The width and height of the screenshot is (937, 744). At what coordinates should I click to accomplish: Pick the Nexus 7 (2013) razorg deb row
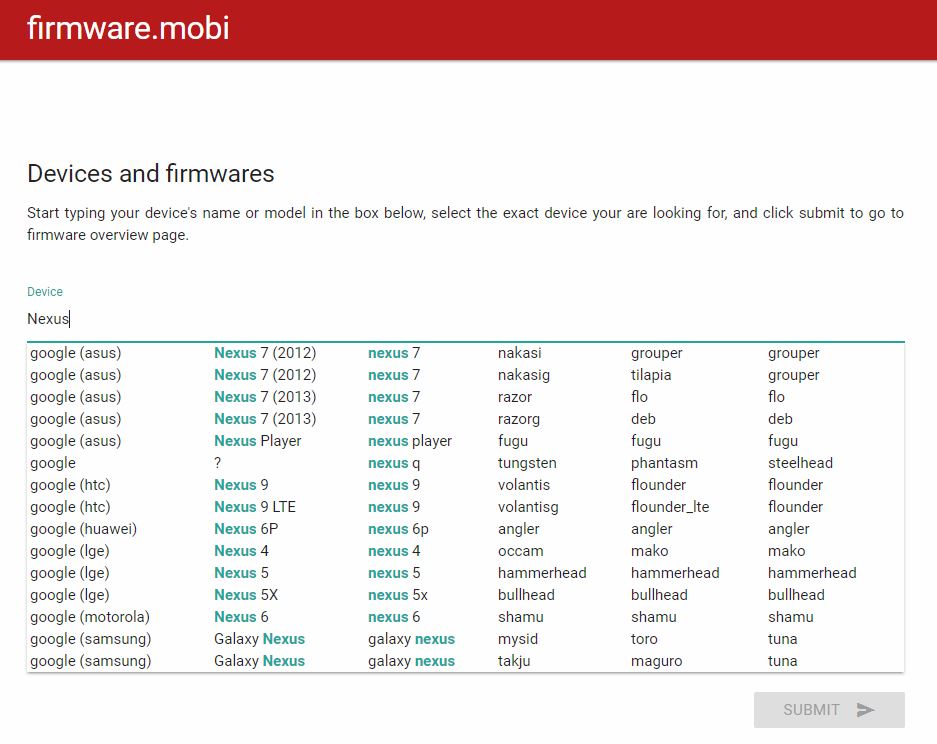pyautogui.click(x=466, y=420)
